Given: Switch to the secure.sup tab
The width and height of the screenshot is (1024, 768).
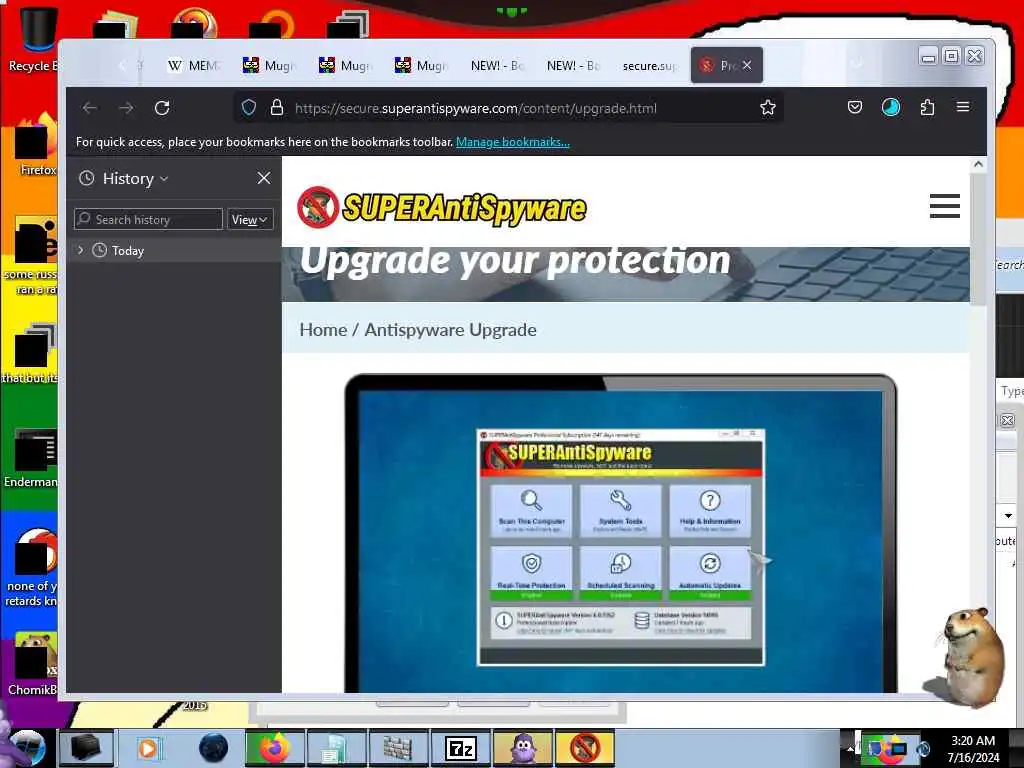Looking at the screenshot, I should point(649,65).
